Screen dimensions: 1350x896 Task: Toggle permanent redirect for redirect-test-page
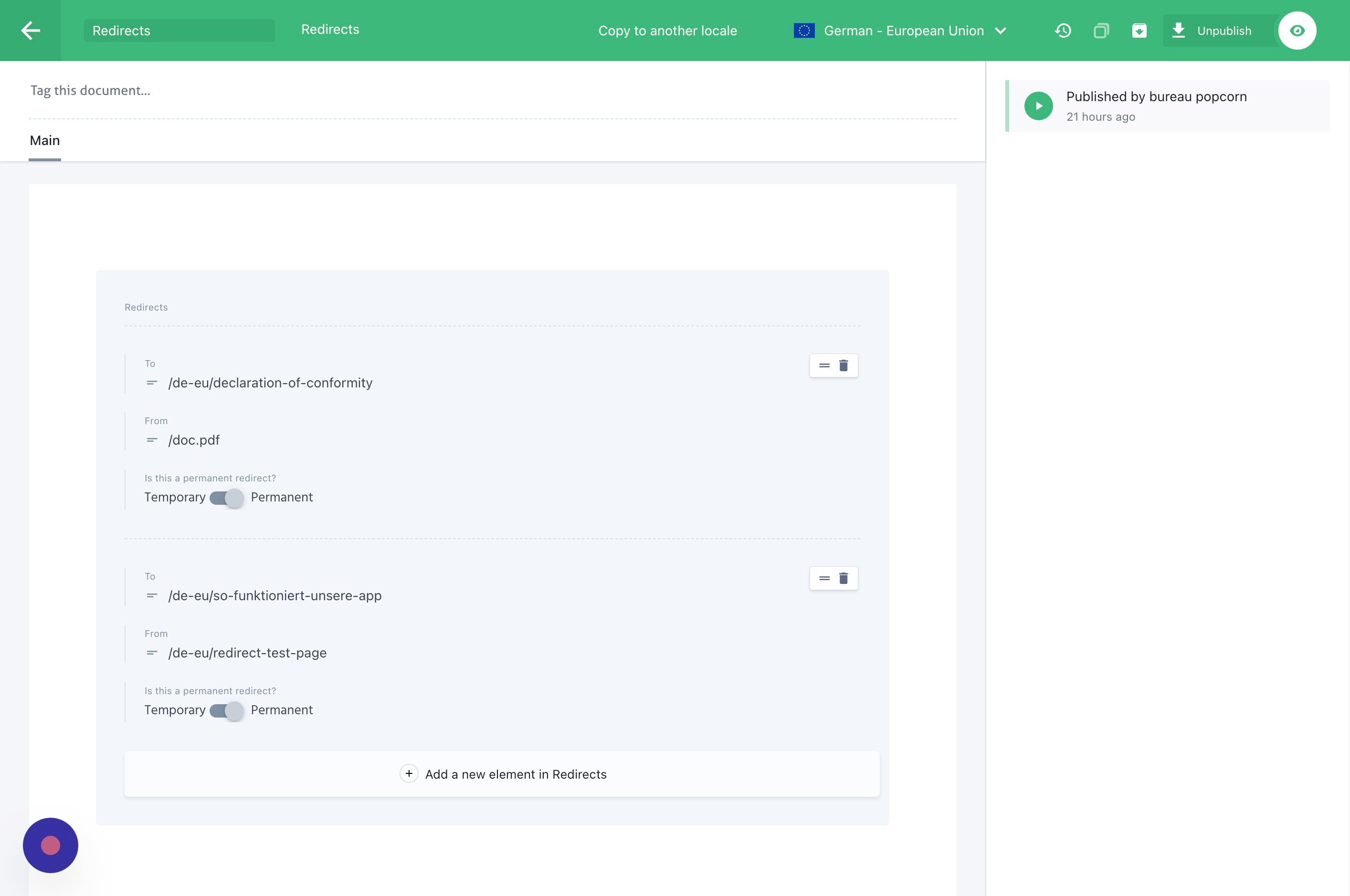click(x=226, y=710)
